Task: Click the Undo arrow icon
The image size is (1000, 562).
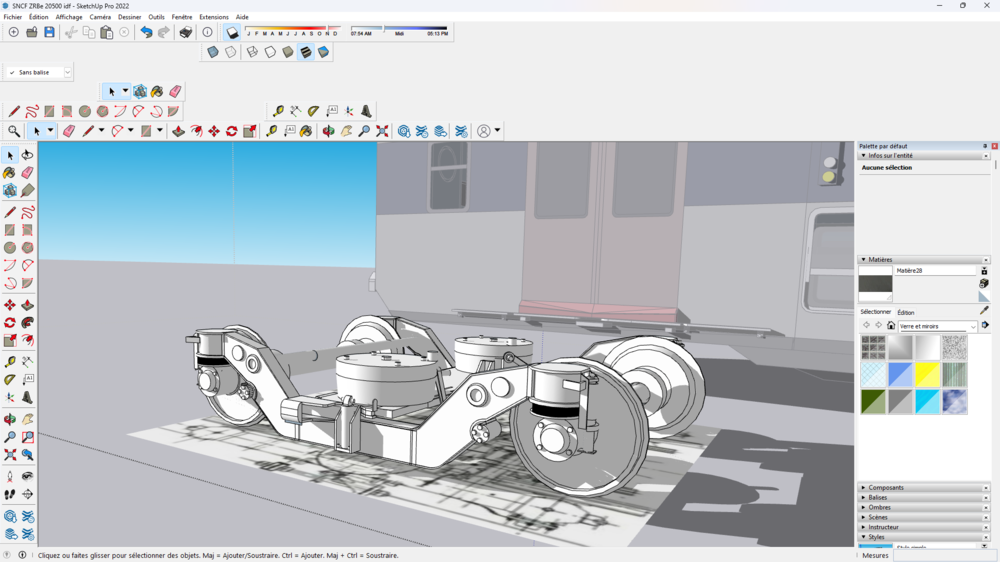Action: click(x=146, y=32)
